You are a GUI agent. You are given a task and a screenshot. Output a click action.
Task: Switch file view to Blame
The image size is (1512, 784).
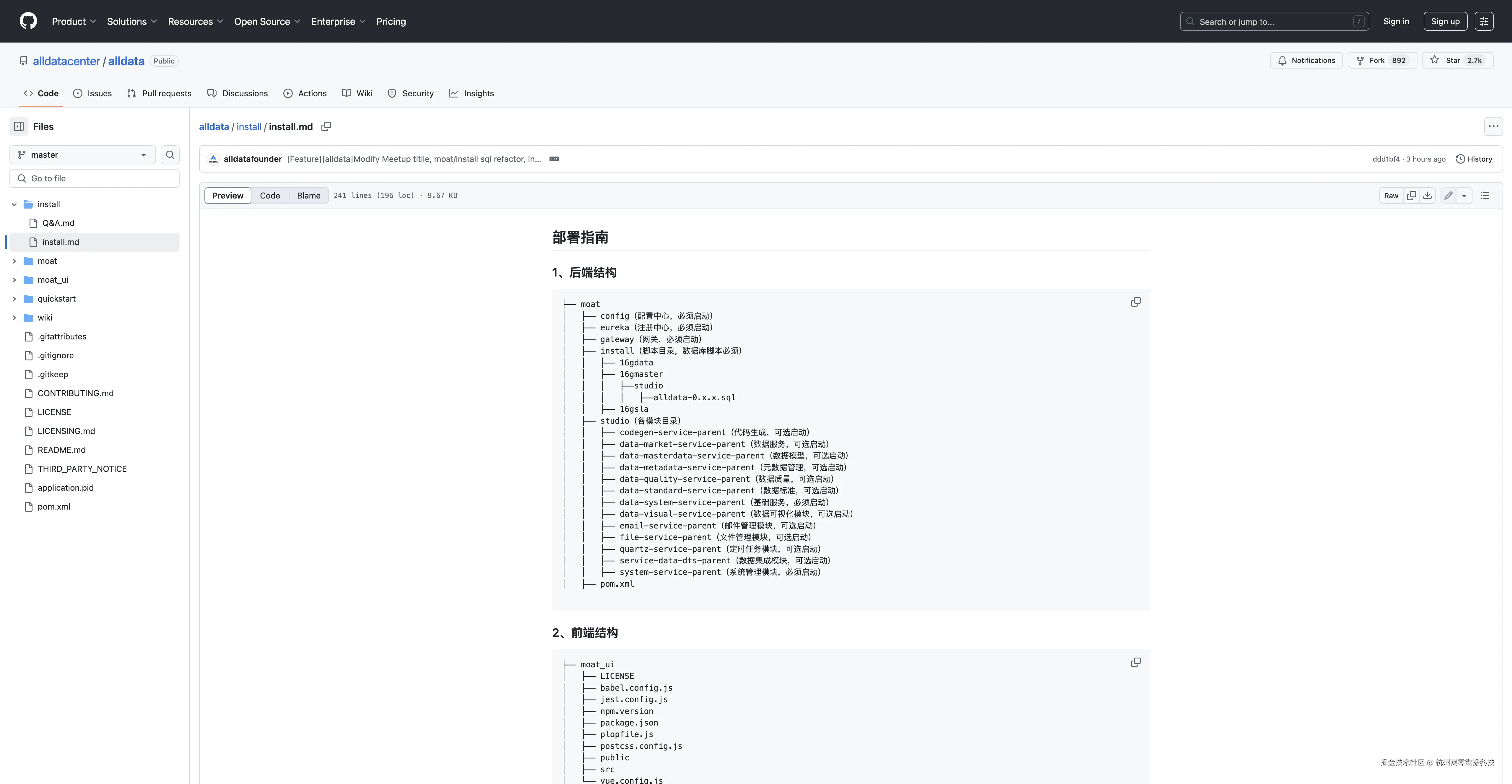coord(309,196)
